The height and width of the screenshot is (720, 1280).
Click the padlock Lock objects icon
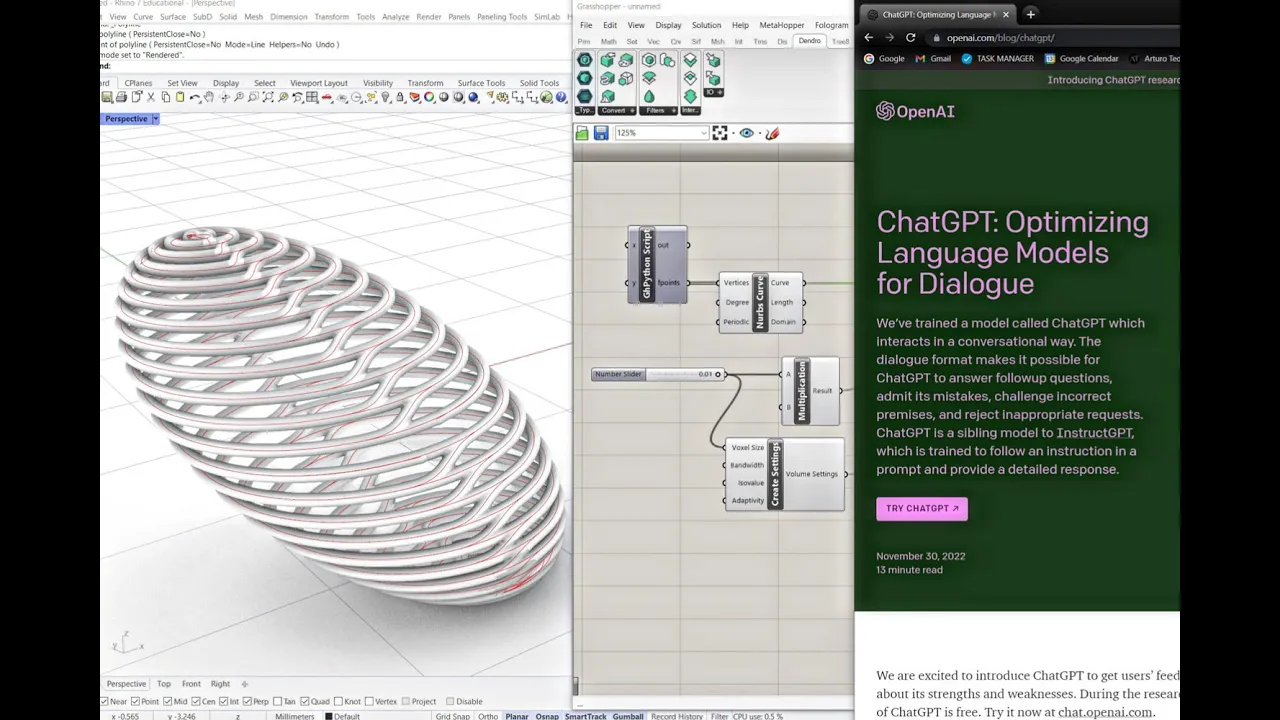pyautogui.click(x=400, y=97)
